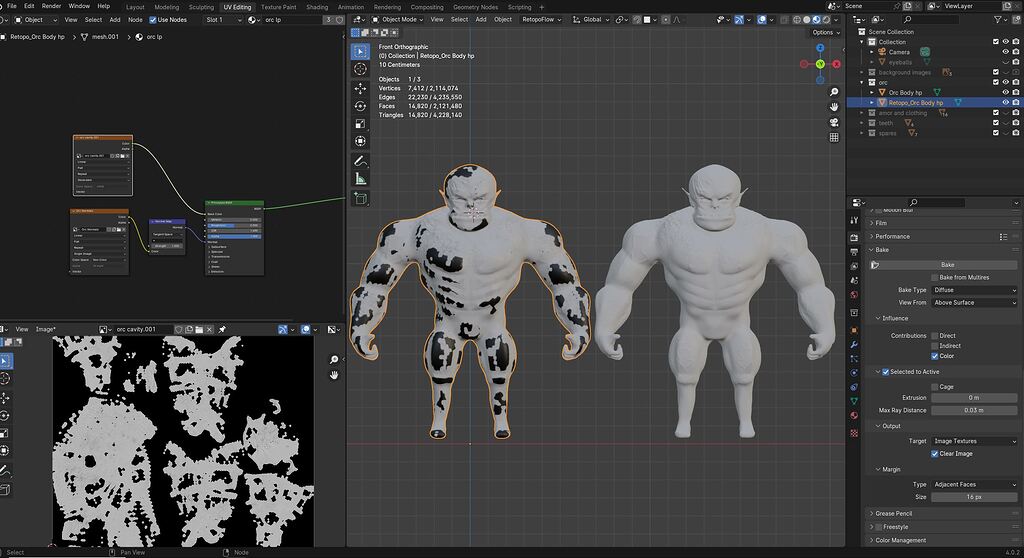The image size is (1024, 558).
Task: Enable the Direct contributions checkbox
Action: tap(935, 336)
